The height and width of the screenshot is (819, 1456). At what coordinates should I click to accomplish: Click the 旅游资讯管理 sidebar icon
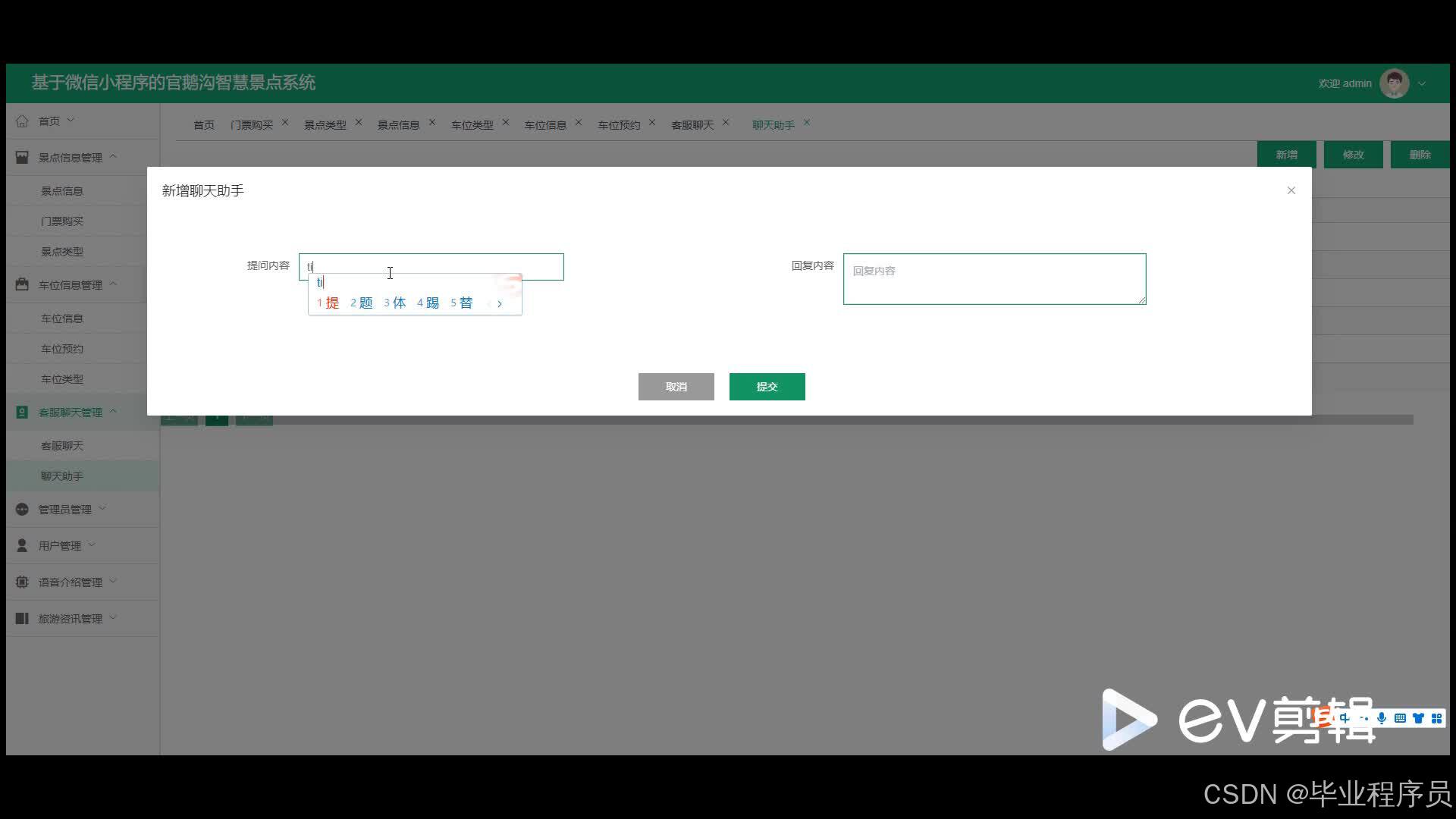22,619
